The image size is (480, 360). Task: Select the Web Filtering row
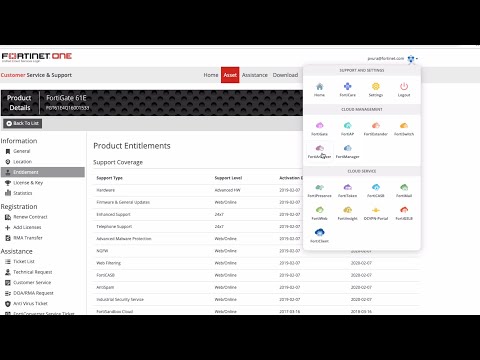tap(256, 263)
